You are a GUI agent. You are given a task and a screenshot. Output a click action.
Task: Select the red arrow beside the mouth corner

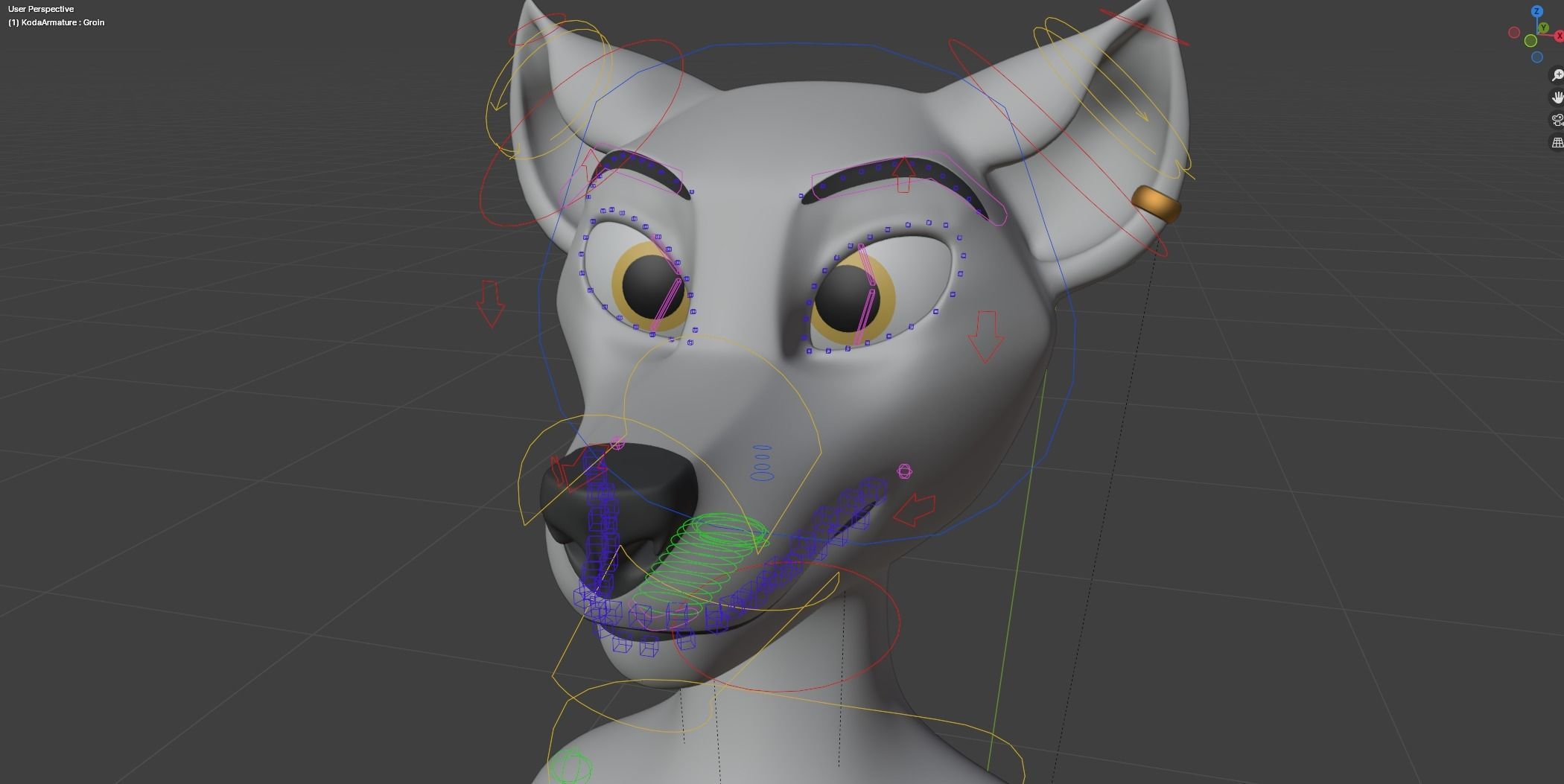click(915, 510)
